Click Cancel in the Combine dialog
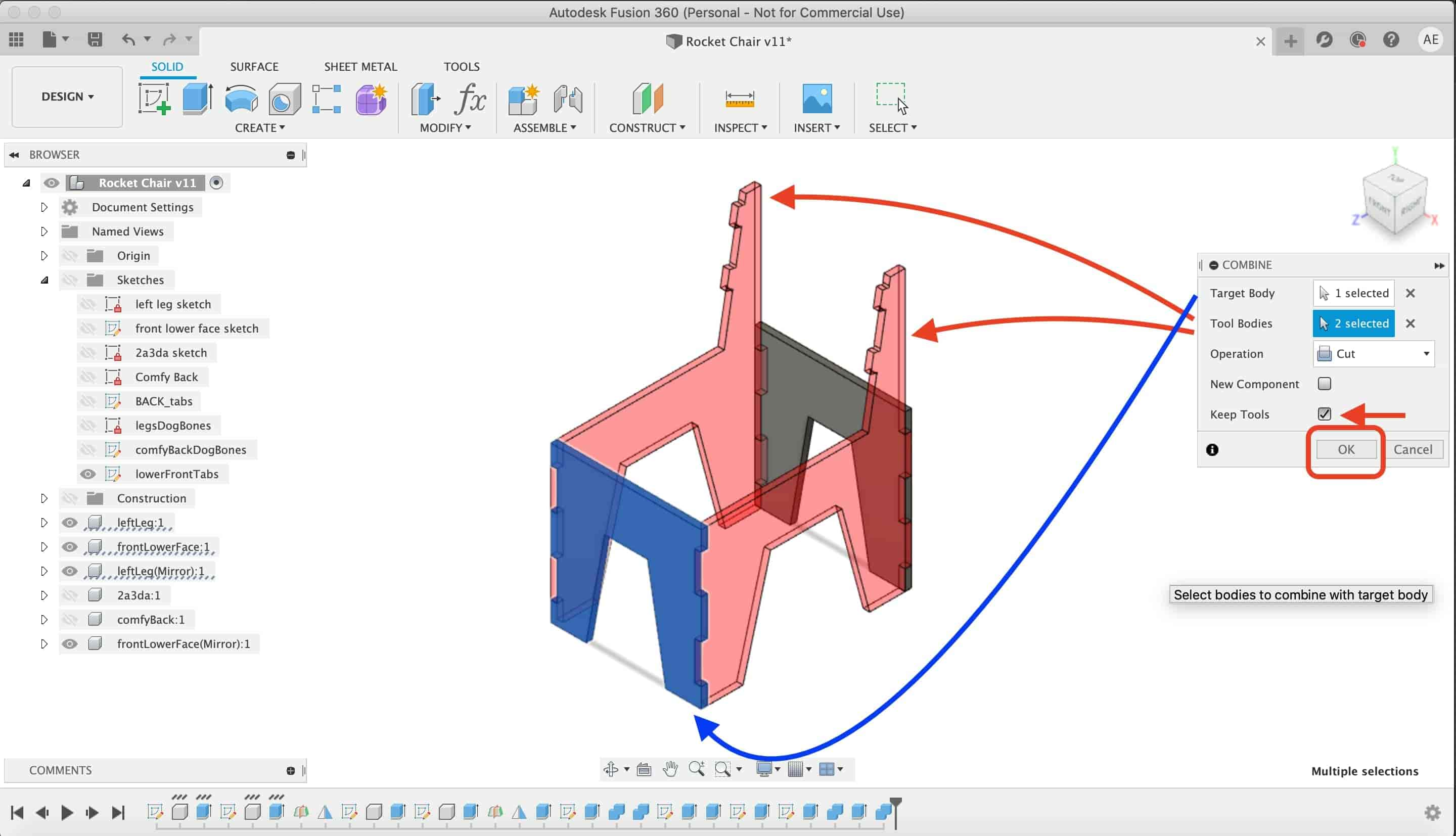 [1413, 449]
